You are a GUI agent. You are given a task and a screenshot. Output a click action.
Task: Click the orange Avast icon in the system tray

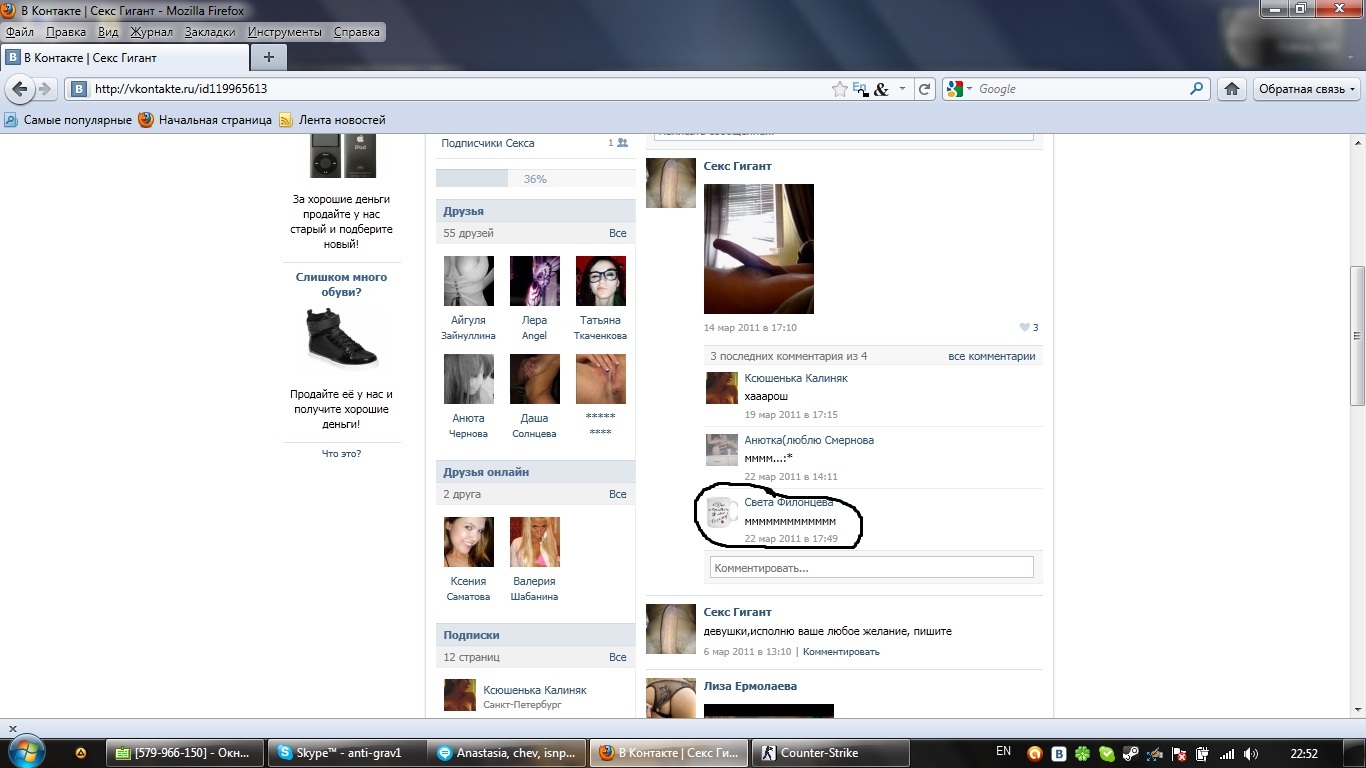point(1036,753)
